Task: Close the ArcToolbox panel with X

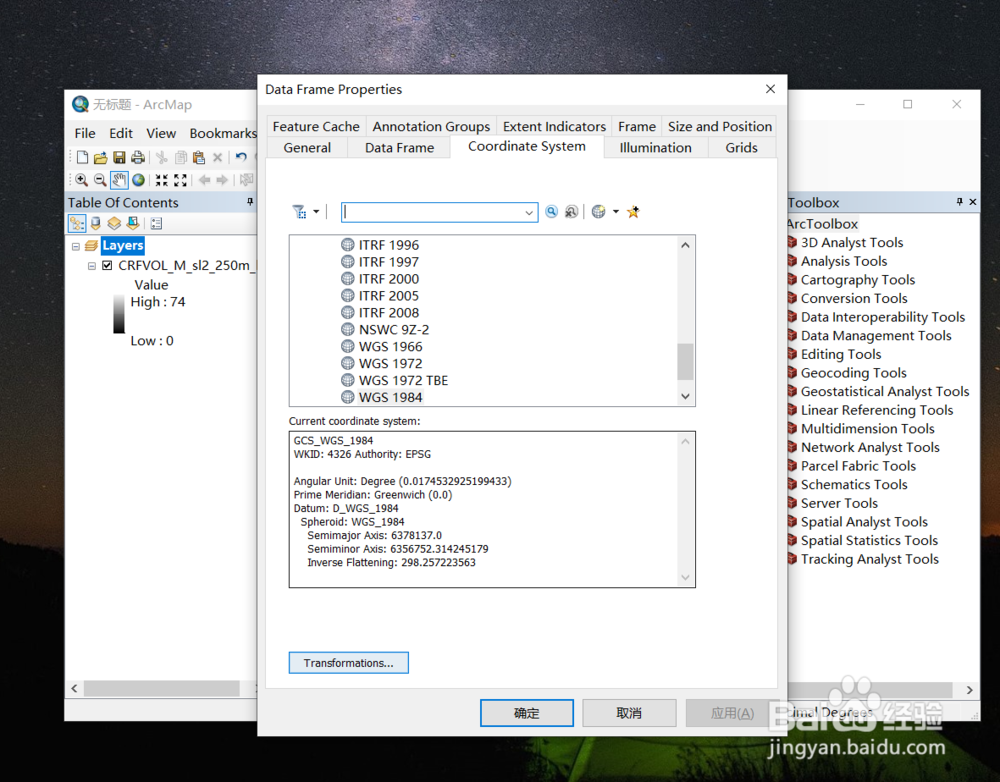Action: 973,202
